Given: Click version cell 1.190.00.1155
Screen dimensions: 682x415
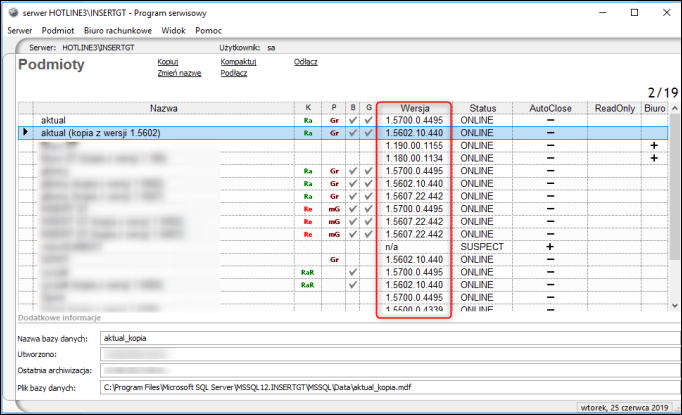Looking at the screenshot, I should [414, 146].
